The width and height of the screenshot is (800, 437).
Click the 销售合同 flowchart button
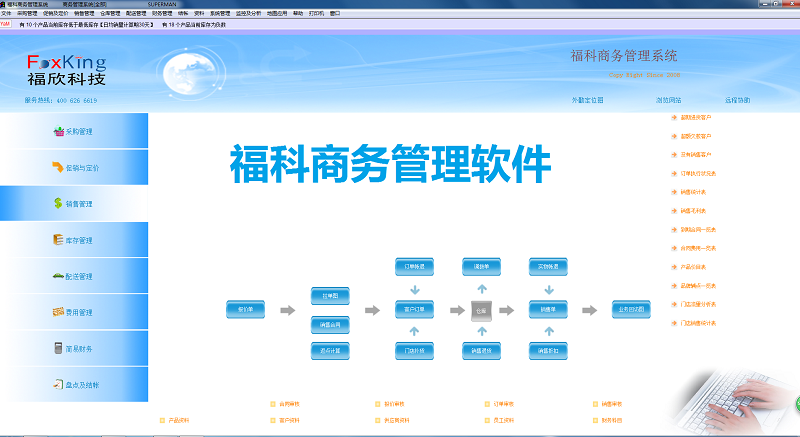click(x=330, y=324)
